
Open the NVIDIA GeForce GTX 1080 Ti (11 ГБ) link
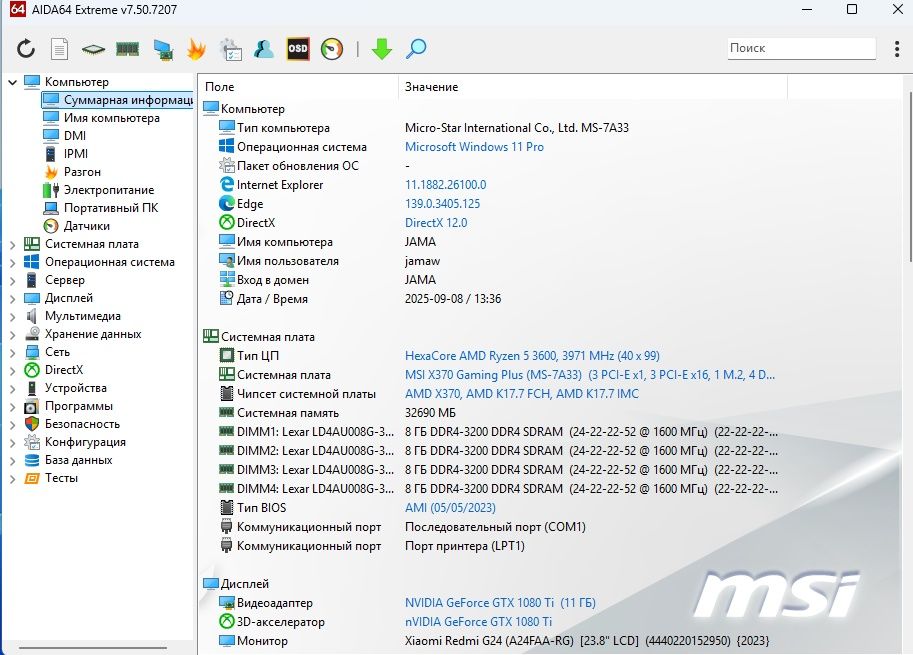(x=500, y=603)
